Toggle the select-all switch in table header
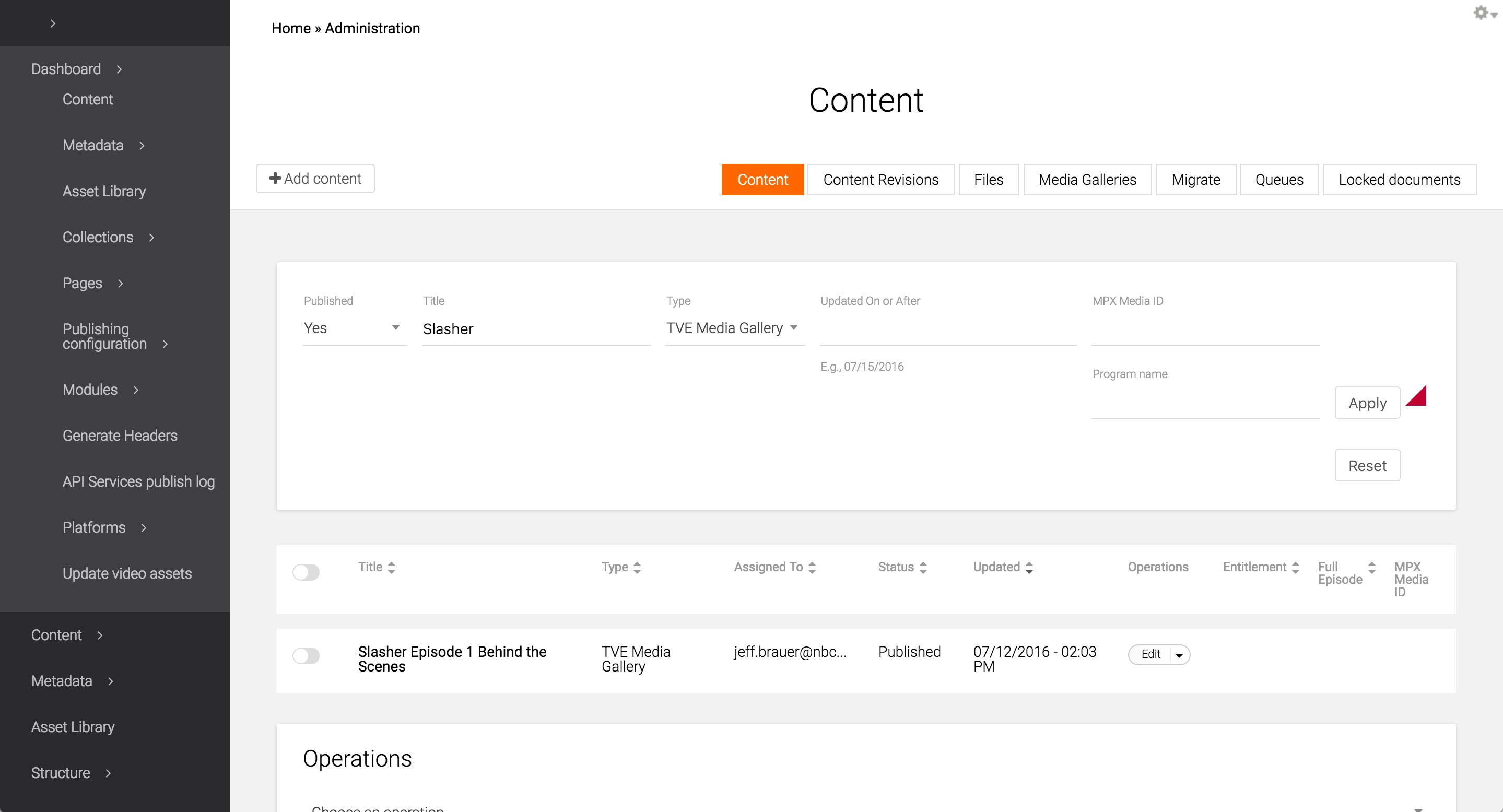This screenshot has width=1503, height=812. tap(306, 572)
